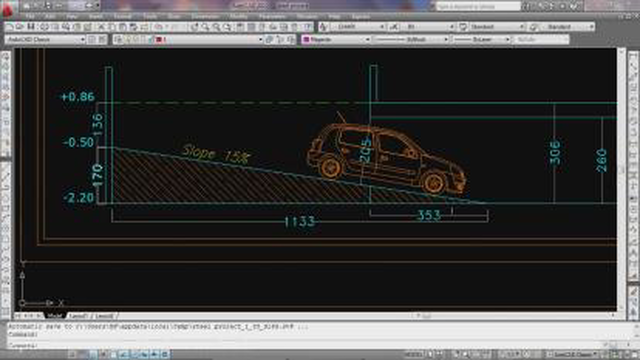Click the Open file toolbar icon

pyautogui.click(x=20, y=27)
